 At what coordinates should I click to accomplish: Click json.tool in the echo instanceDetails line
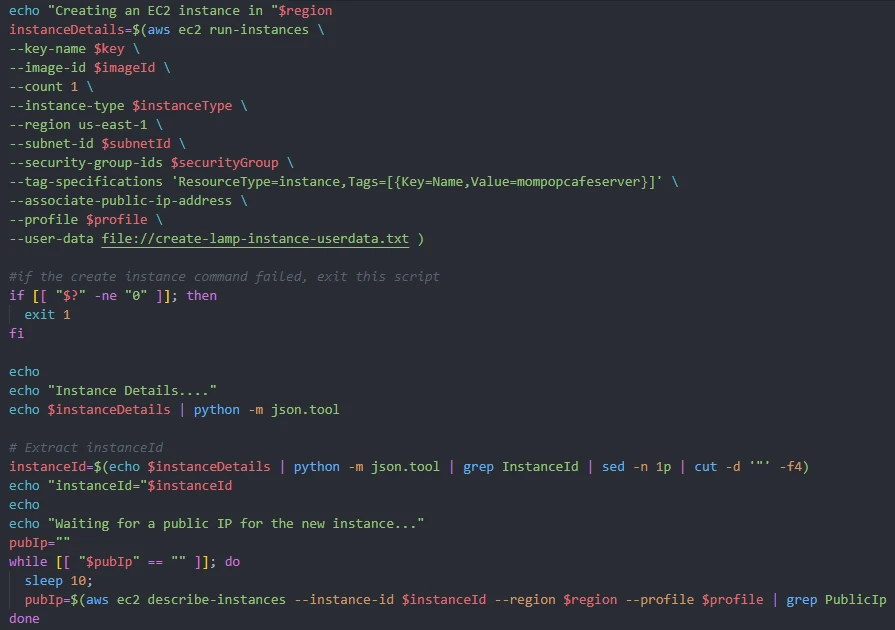(305, 410)
